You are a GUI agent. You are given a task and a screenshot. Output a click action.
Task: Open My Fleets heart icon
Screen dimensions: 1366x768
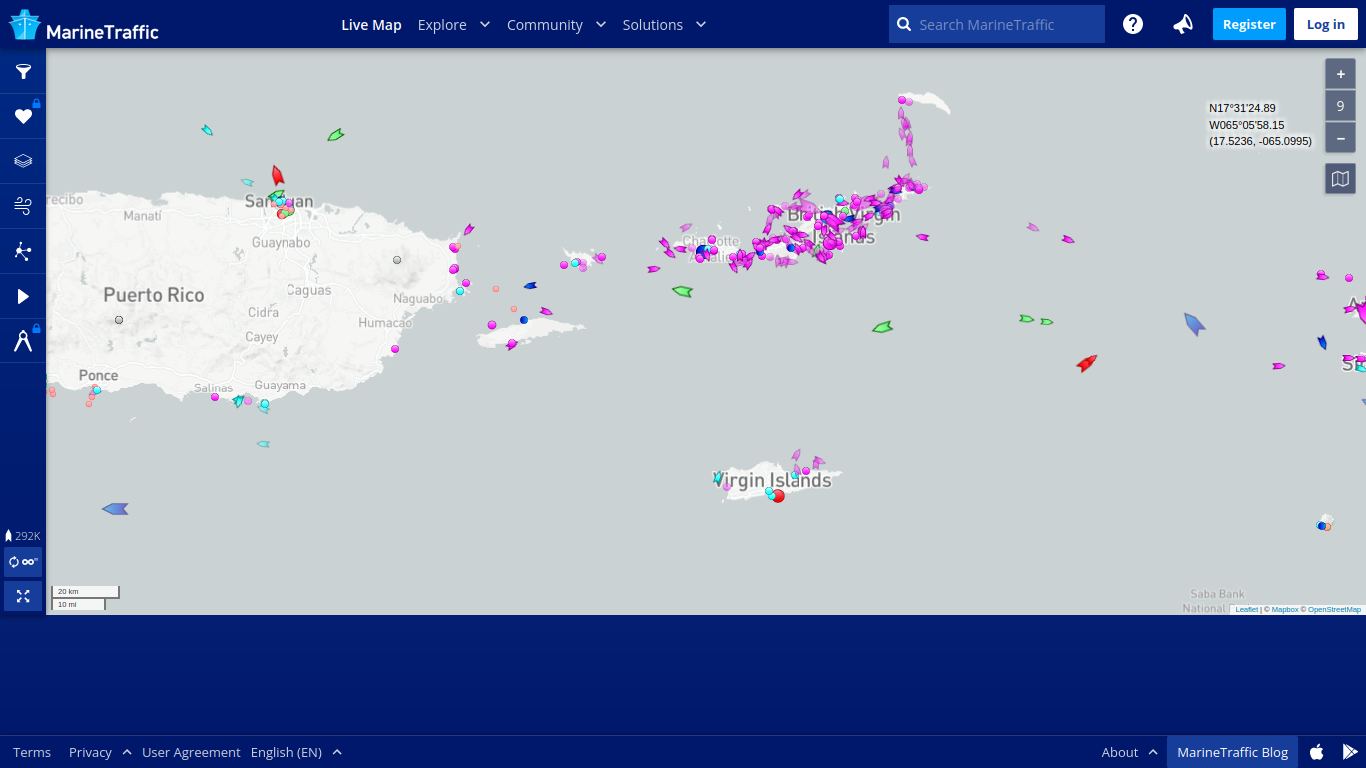pyautogui.click(x=23, y=116)
